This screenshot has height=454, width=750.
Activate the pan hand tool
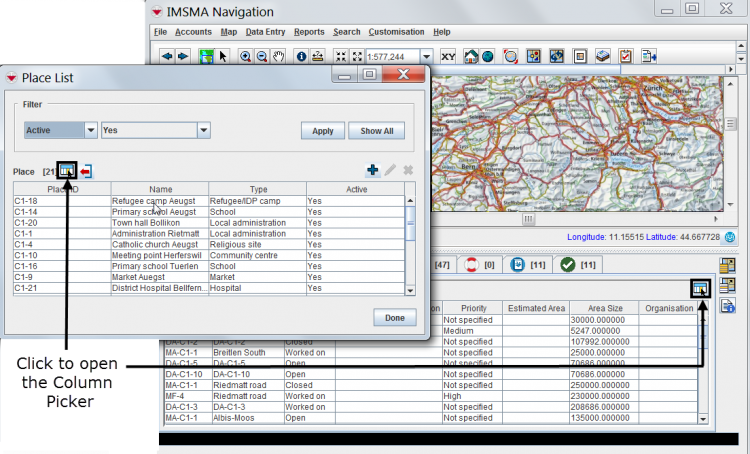[280, 56]
